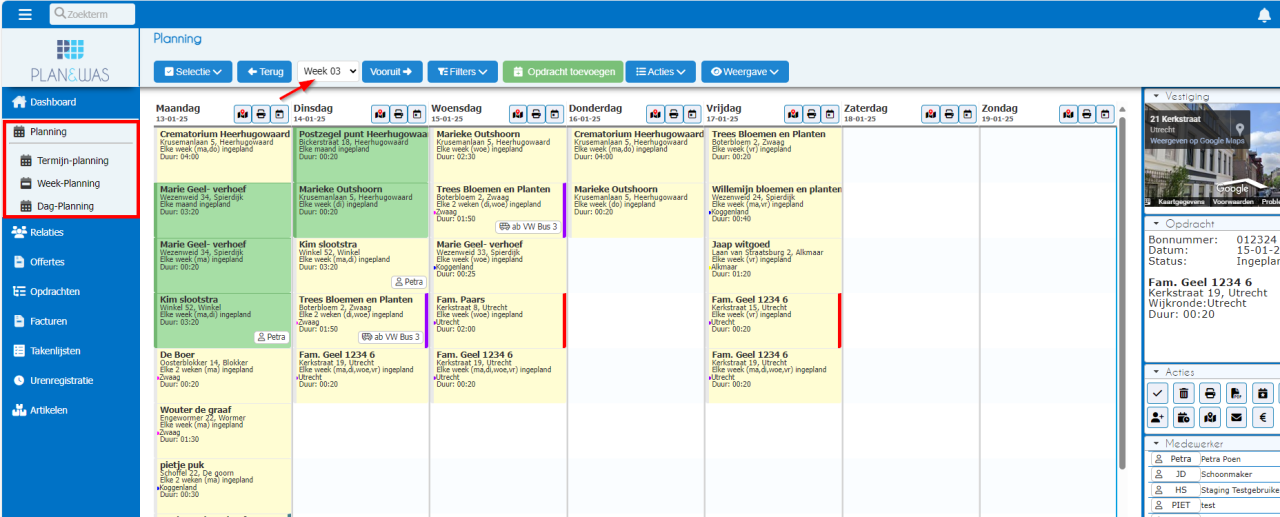Open Fam. Paars appointment on Woensdag
Viewport: 1280px width, 517px height.
[x=498, y=320]
